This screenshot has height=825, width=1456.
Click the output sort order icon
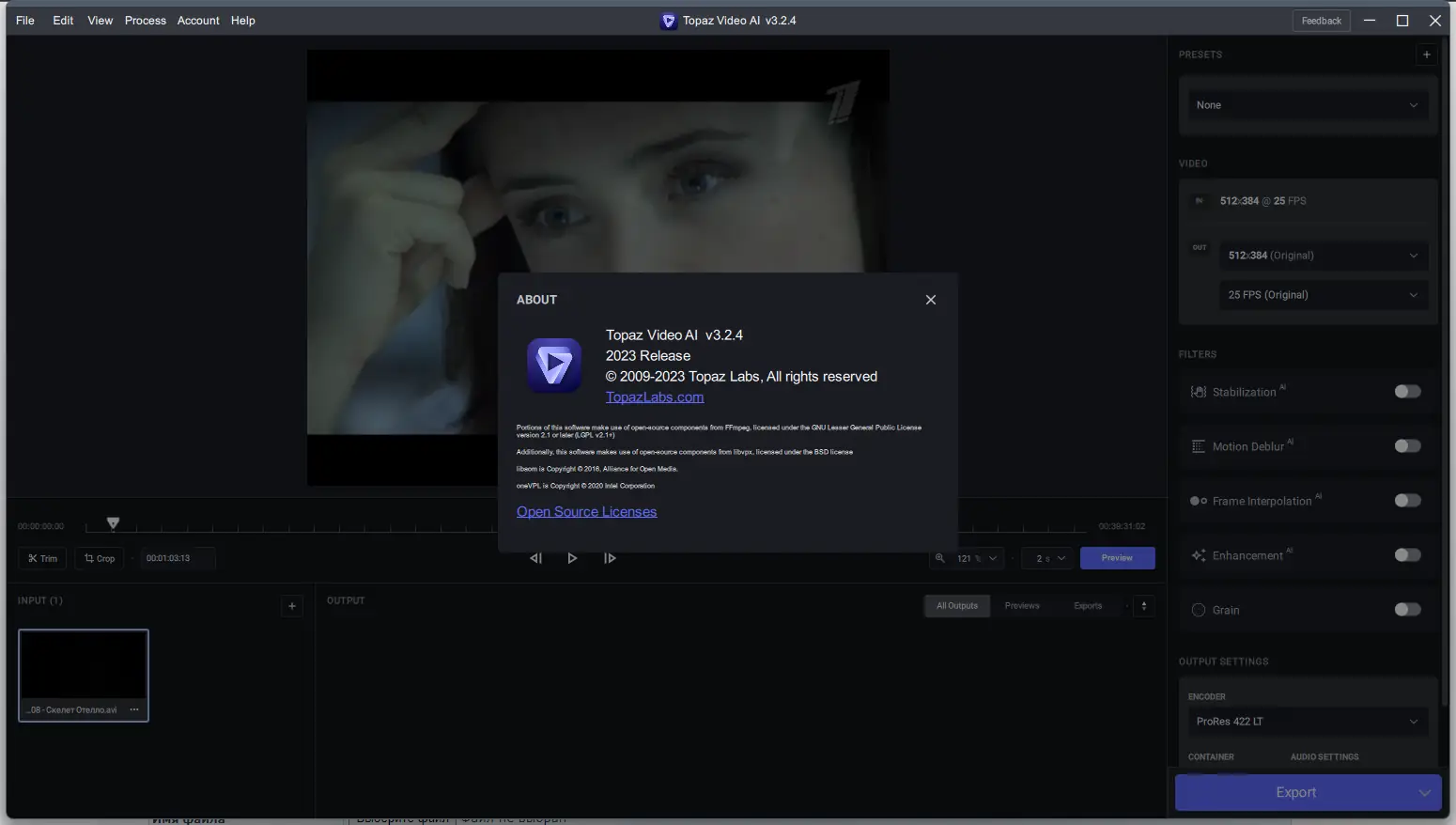coord(1144,606)
